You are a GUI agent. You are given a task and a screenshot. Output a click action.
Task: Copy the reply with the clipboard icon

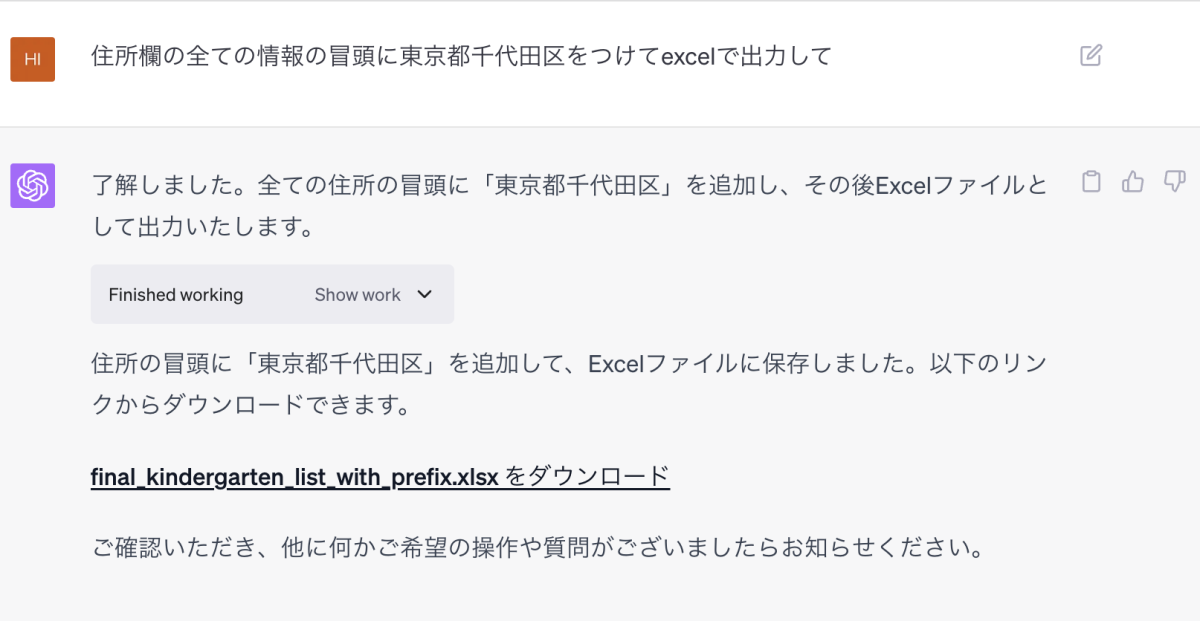[x=1092, y=182]
